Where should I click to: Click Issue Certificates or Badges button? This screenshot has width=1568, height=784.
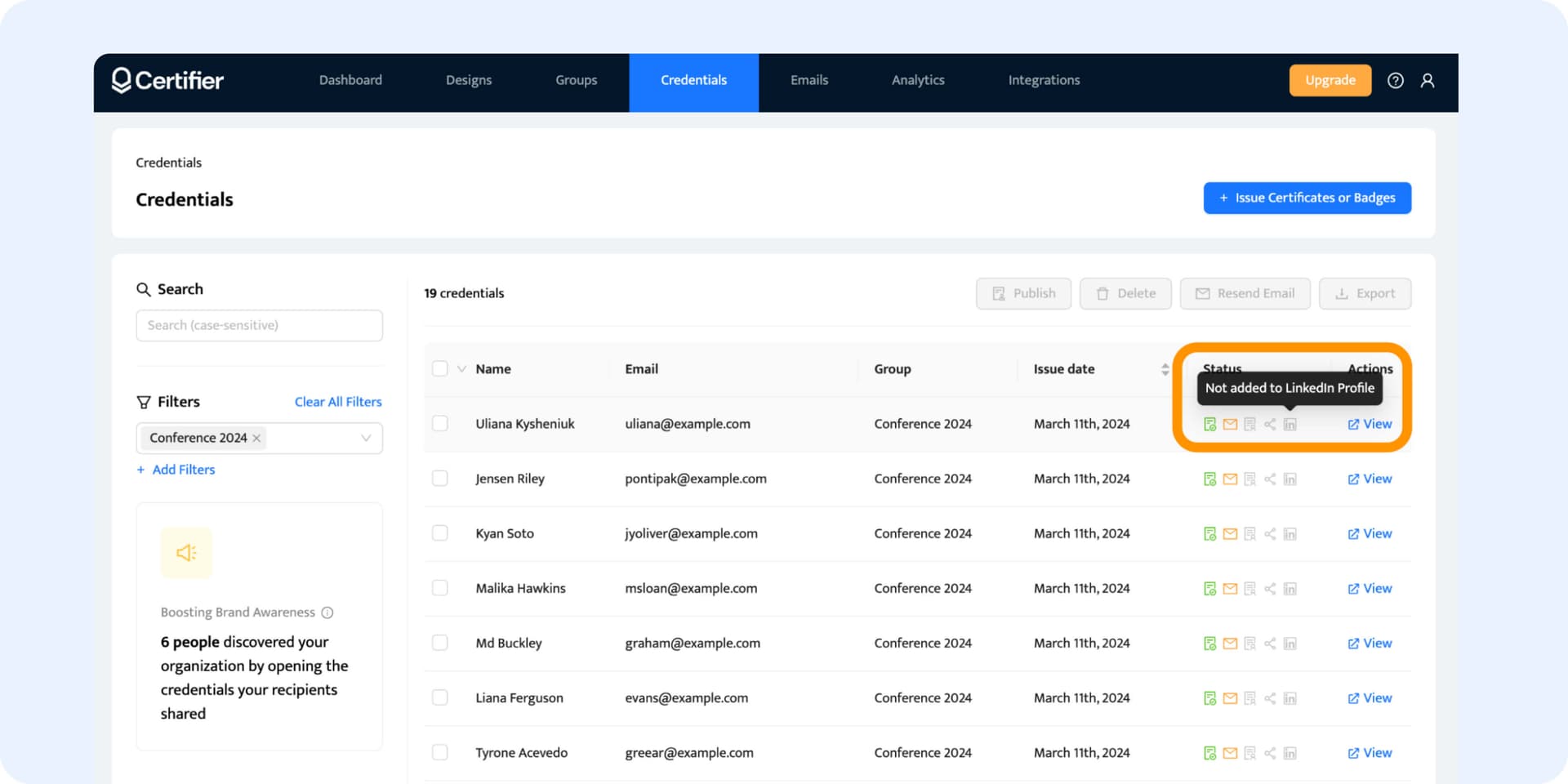pos(1307,198)
